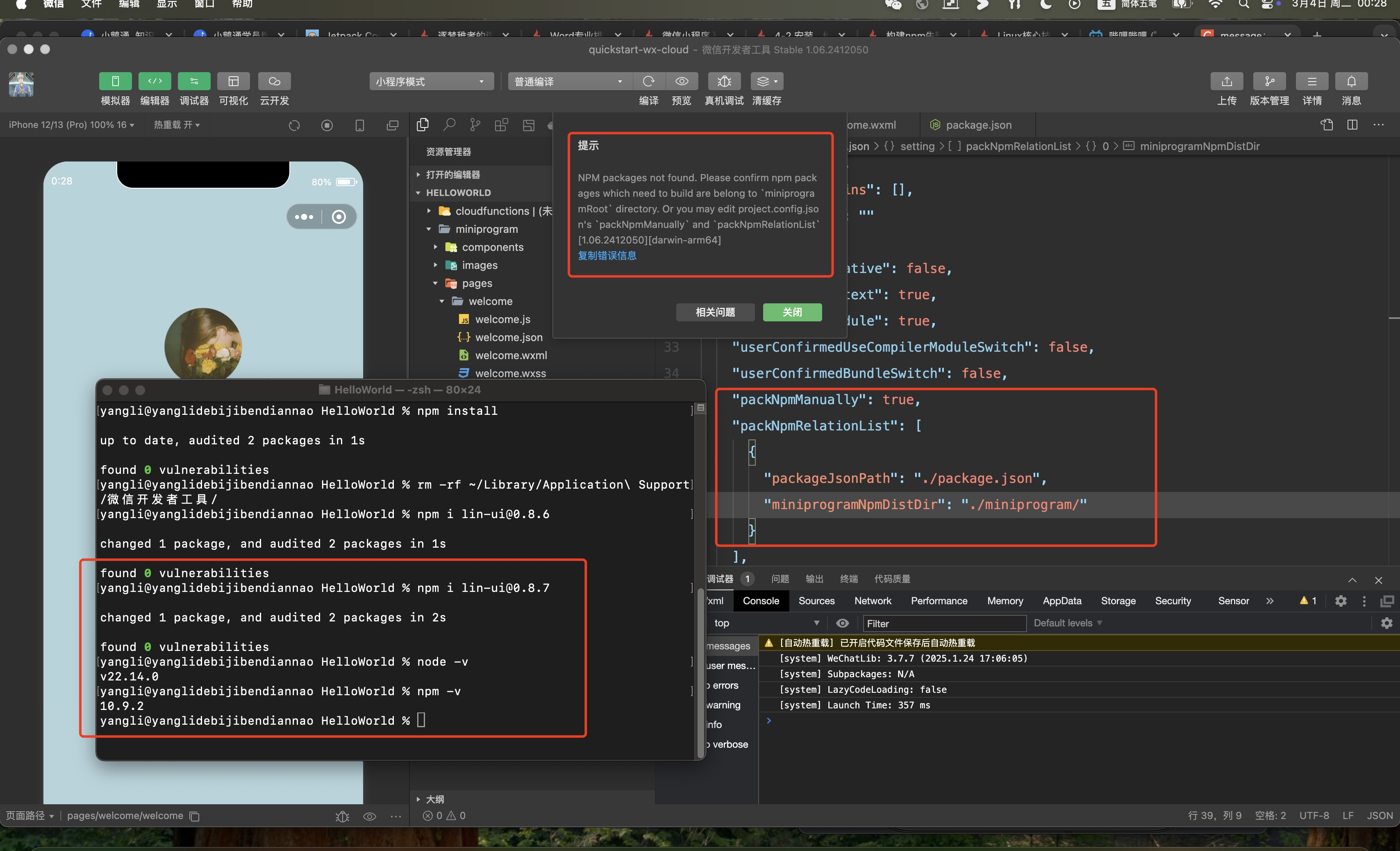
Task: Click the simulator phone device icon
Action: 360,125
